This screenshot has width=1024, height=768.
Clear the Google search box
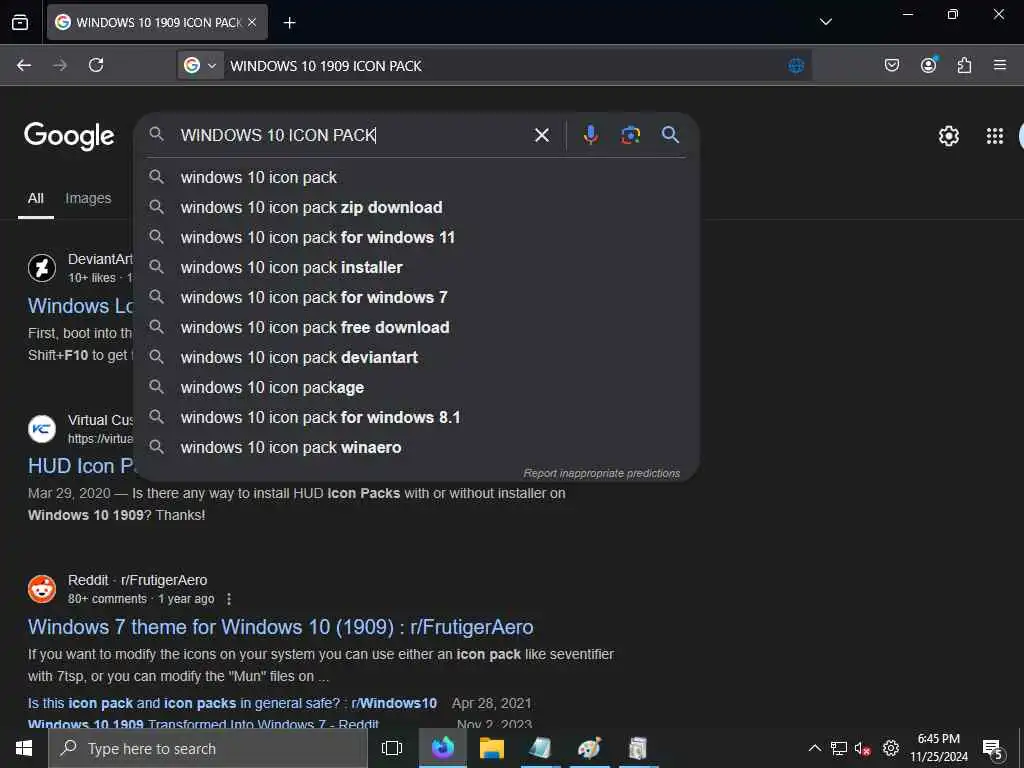pyautogui.click(x=541, y=135)
